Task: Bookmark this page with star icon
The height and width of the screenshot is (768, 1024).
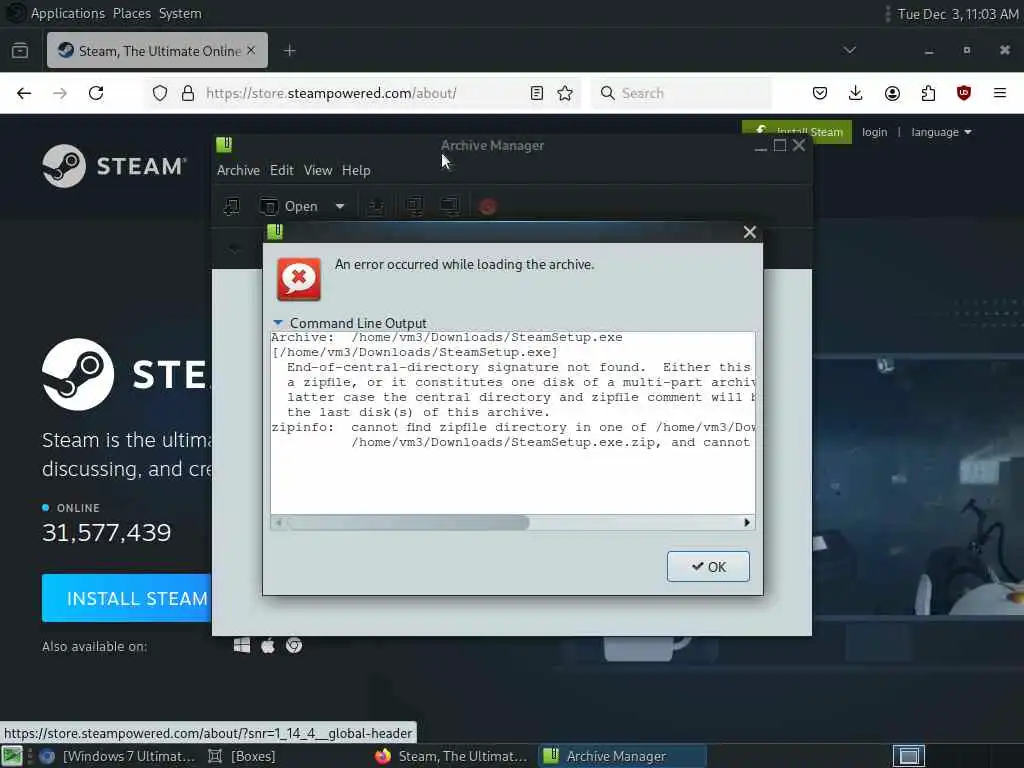Action: [565, 93]
